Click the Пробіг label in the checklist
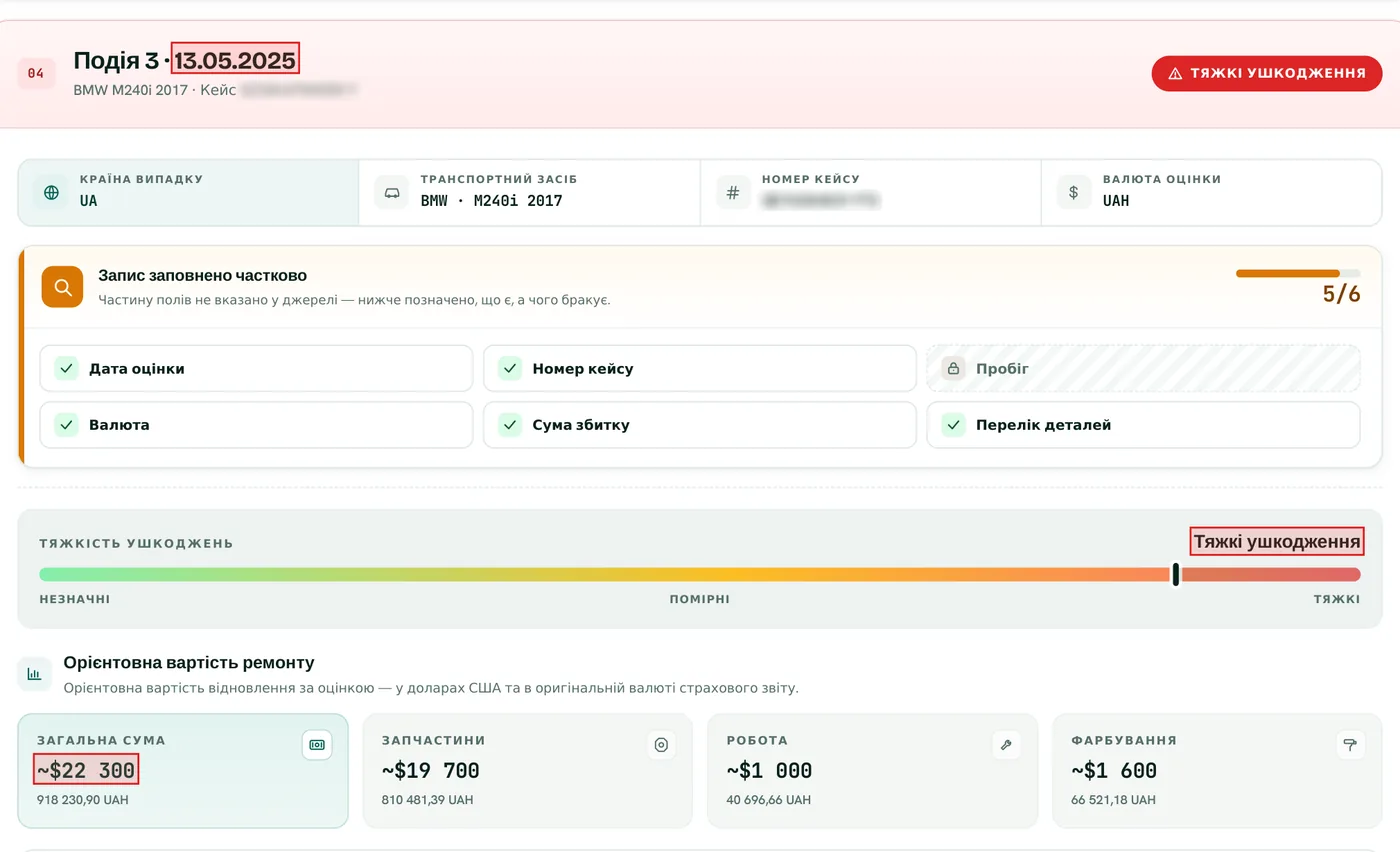The image size is (1400, 852). coord(1002,369)
